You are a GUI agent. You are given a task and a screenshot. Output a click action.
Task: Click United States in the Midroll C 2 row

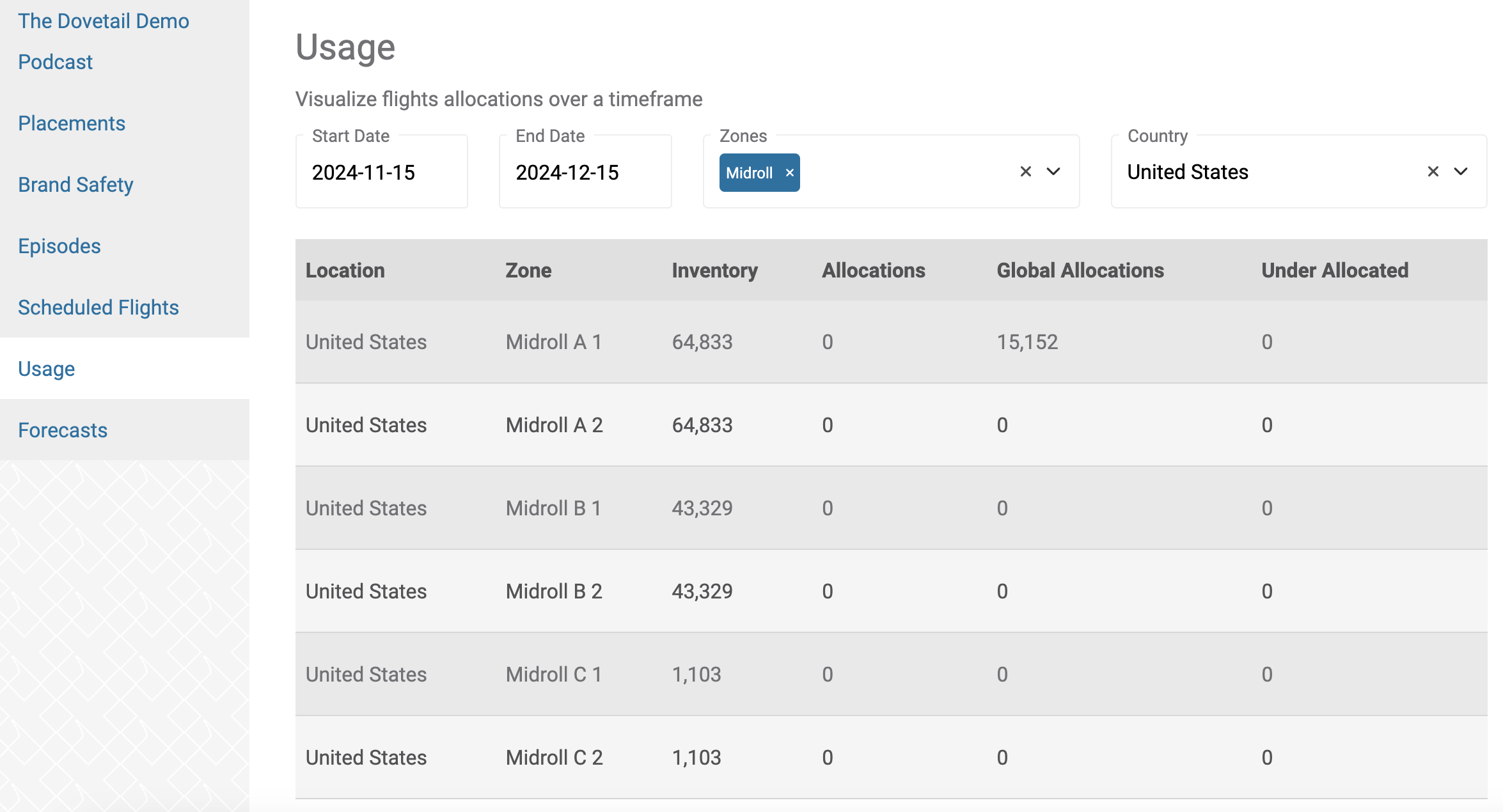point(366,758)
